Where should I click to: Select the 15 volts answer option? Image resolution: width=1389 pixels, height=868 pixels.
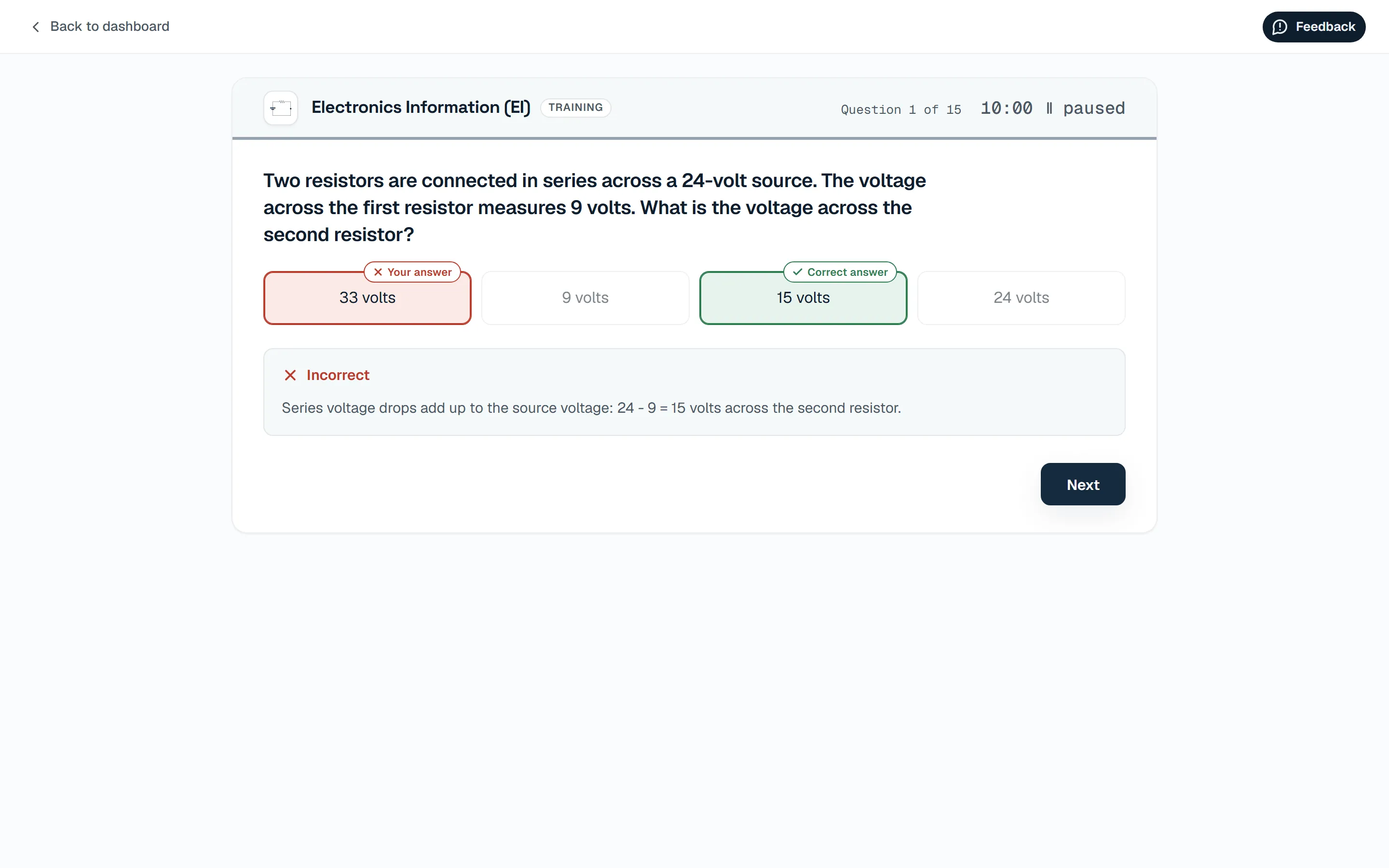(803, 298)
